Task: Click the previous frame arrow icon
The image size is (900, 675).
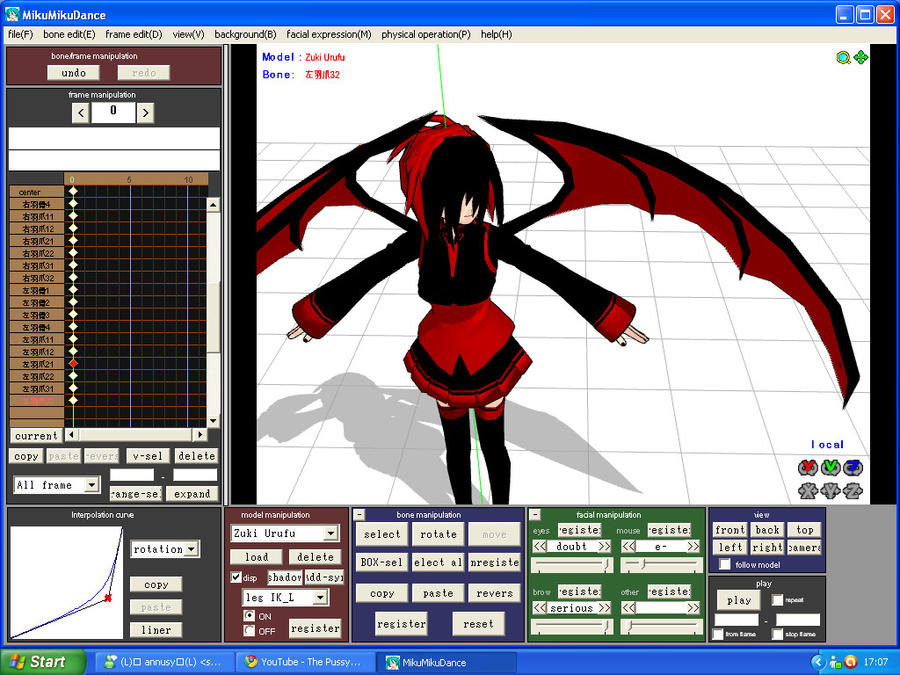Action: click(x=81, y=112)
